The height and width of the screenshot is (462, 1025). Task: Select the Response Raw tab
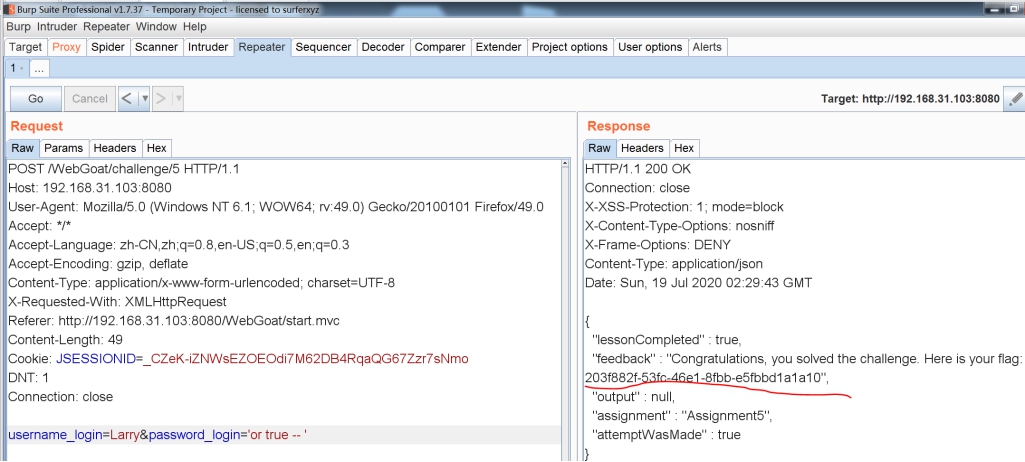click(599, 148)
